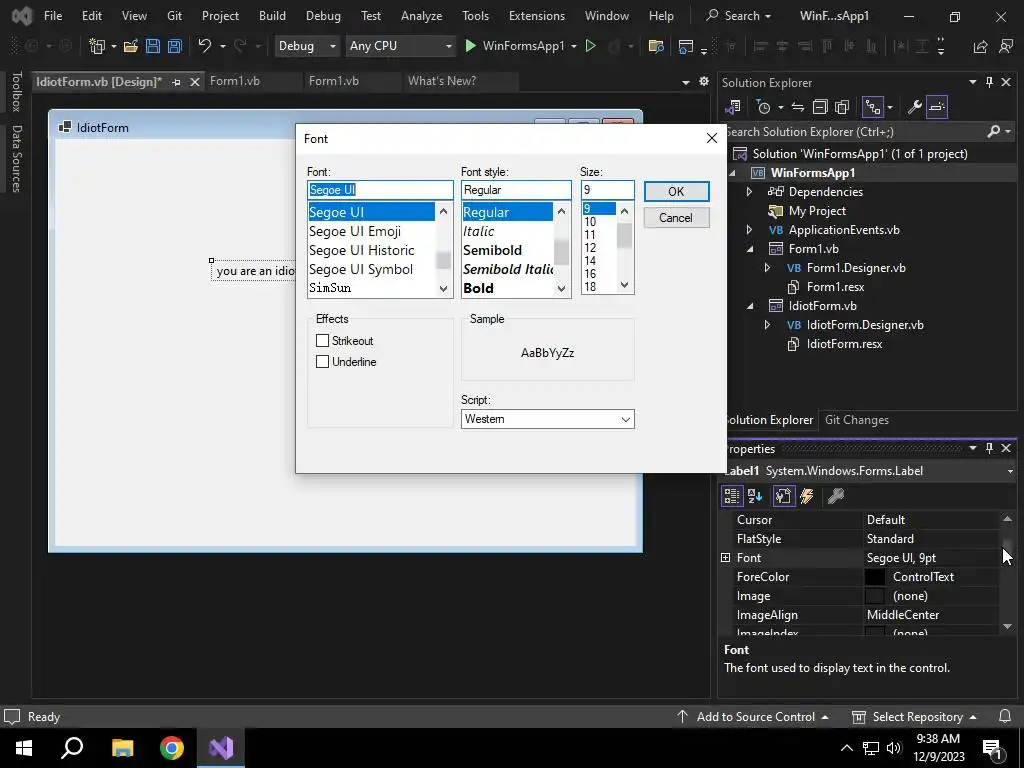Click the Open File toolbar icon
Viewport: 1024px width, 768px height.
point(131,46)
